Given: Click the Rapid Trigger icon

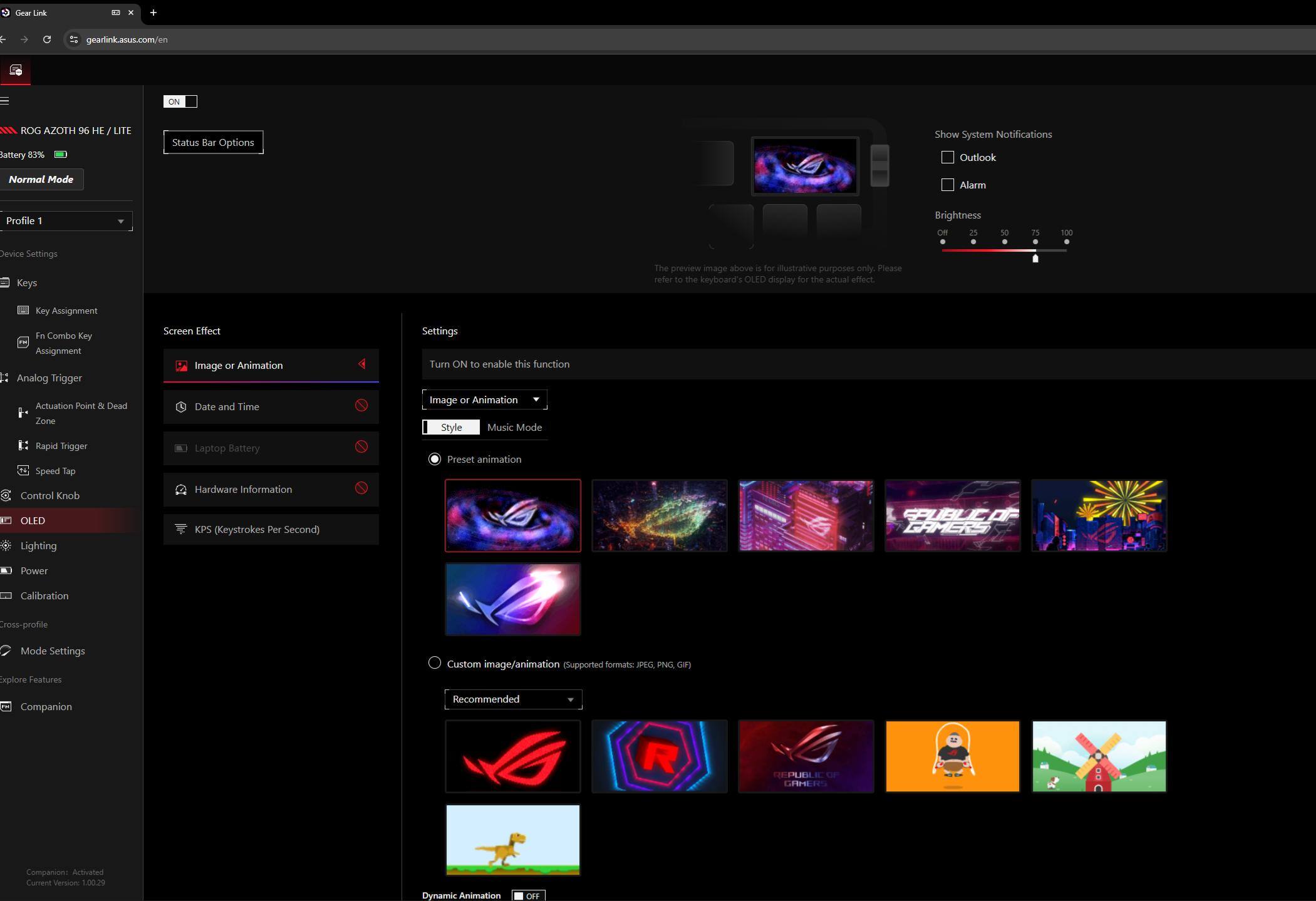Looking at the screenshot, I should tap(23, 445).
